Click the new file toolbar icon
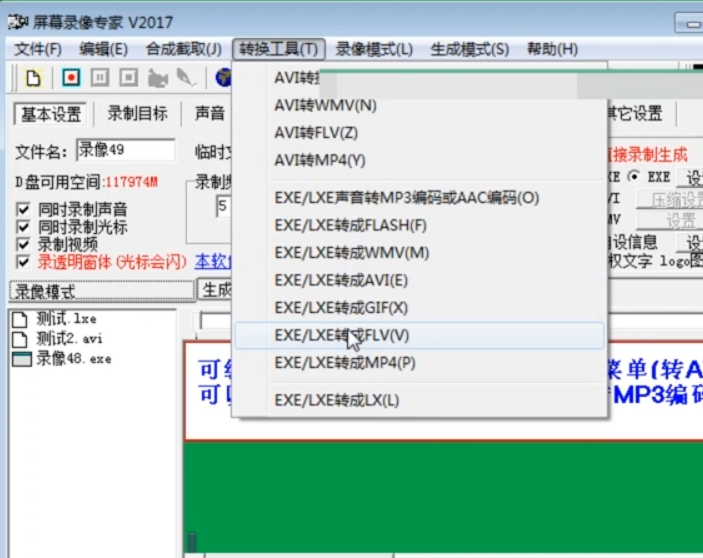This screenshot has width=703, height=558. point(34,78)
